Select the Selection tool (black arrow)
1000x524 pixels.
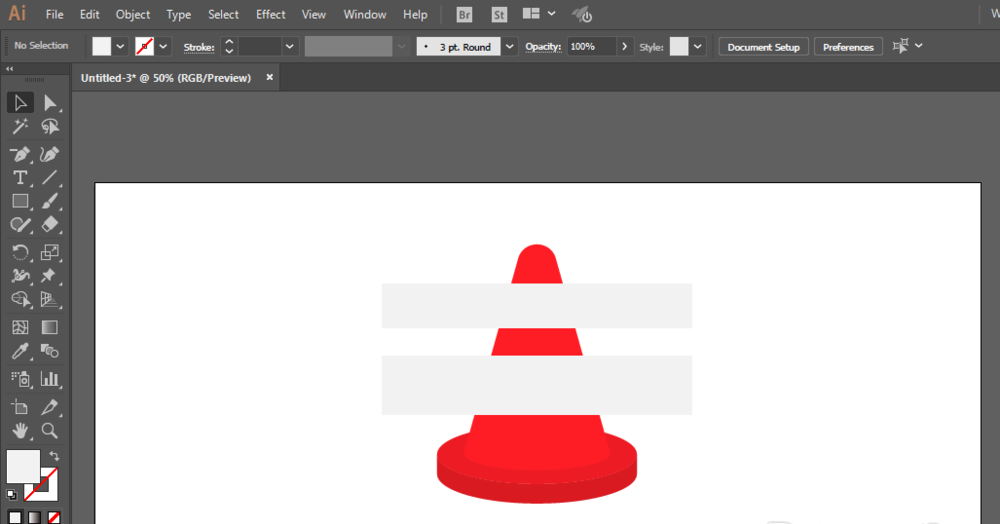[20, 103]
